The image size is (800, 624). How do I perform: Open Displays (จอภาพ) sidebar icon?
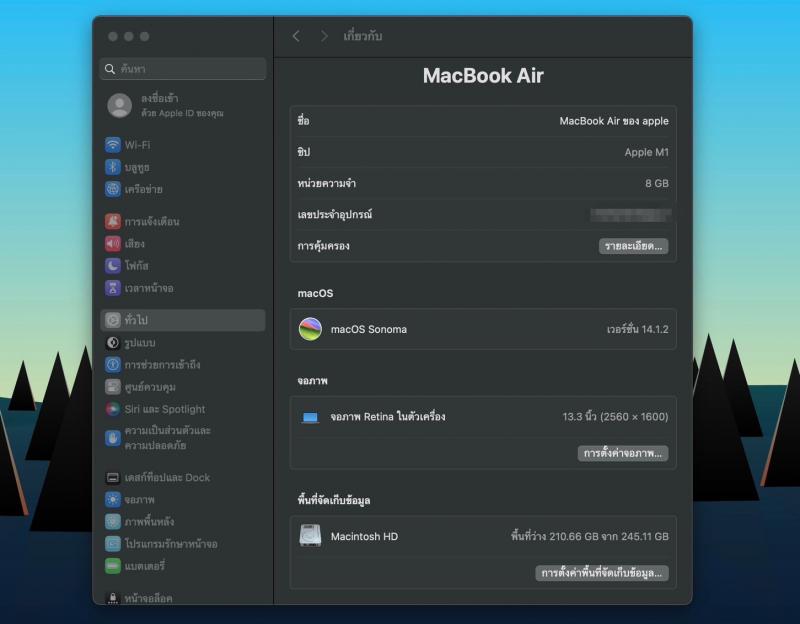click(113, 500)
